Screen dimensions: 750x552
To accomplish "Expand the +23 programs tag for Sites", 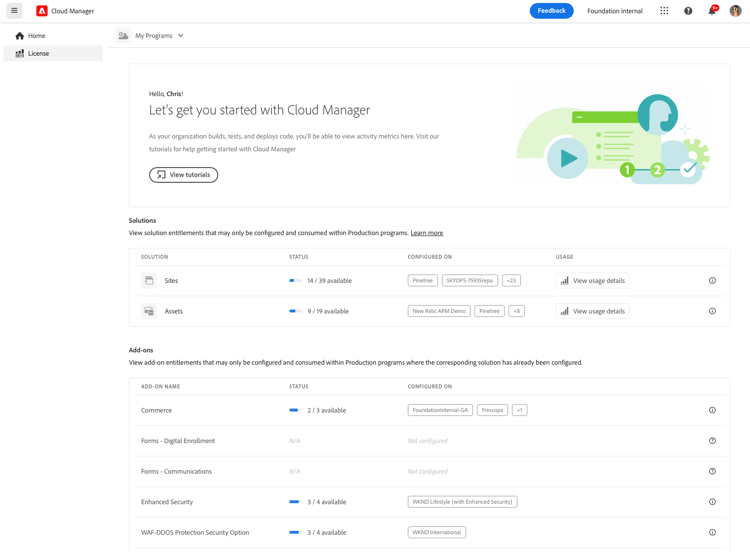I will (x=511, y=281).
